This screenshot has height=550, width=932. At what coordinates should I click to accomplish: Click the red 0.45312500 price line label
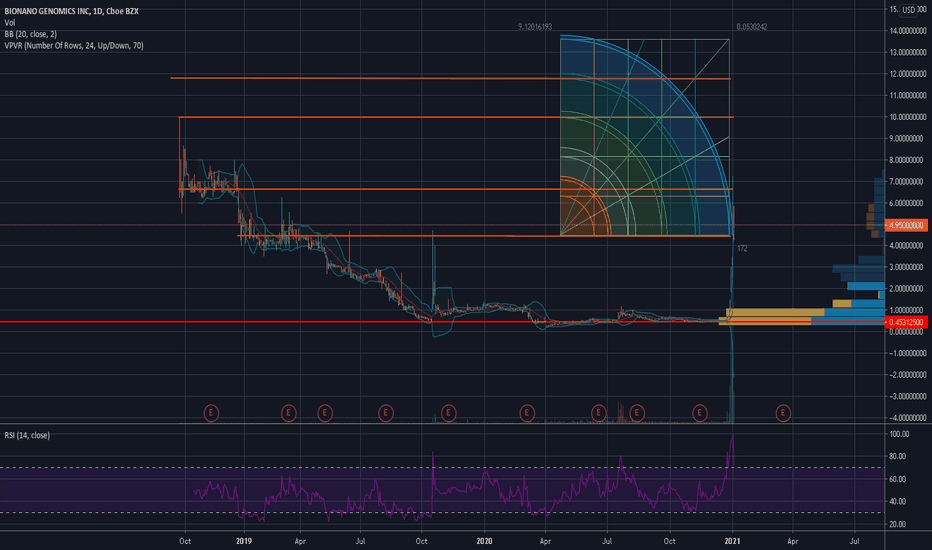906,322
